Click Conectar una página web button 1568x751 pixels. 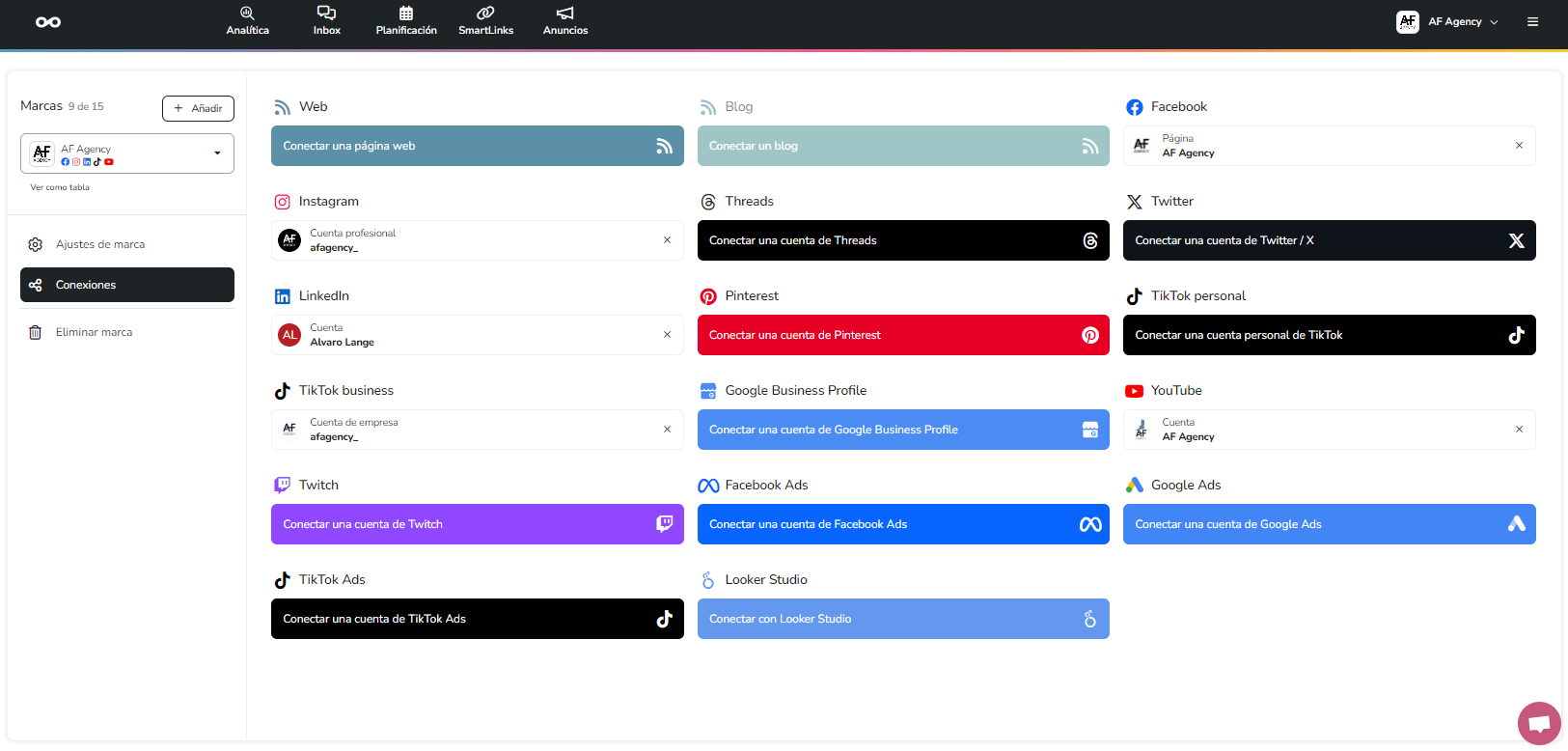pyautogui.click(x=478, y=146)
